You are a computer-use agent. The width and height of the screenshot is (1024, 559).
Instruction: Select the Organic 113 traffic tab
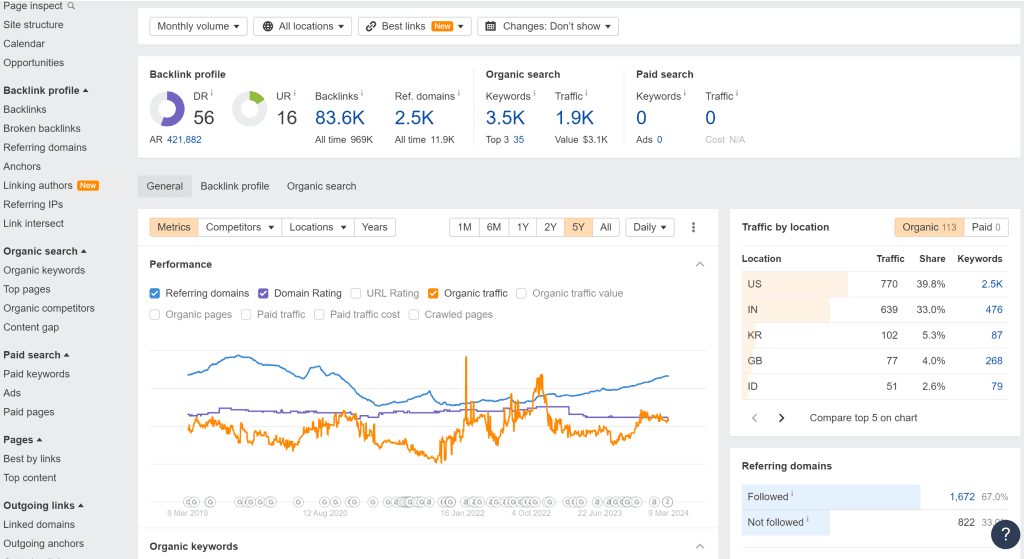click(929, 227)
